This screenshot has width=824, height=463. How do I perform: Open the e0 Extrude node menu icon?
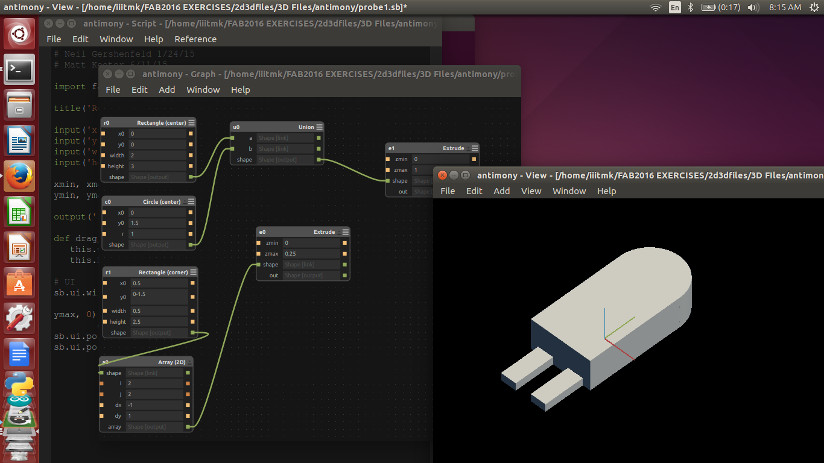click(x=345, y=232)
